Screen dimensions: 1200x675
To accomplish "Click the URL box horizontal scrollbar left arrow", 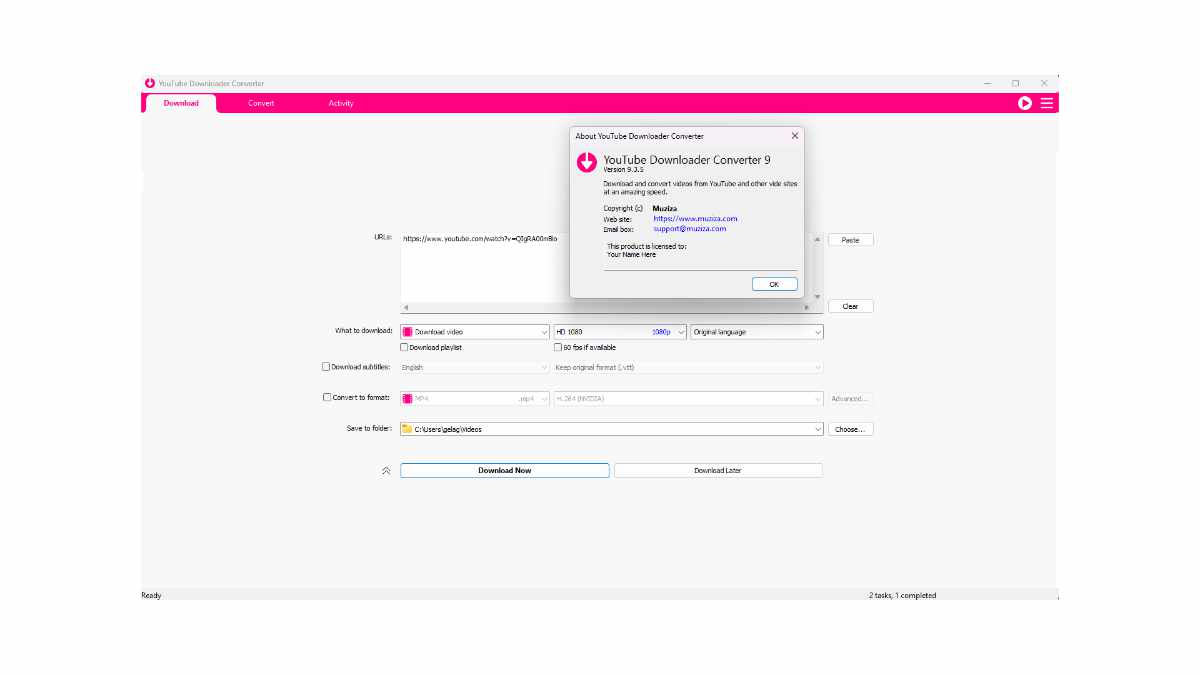I will [405, 307].
